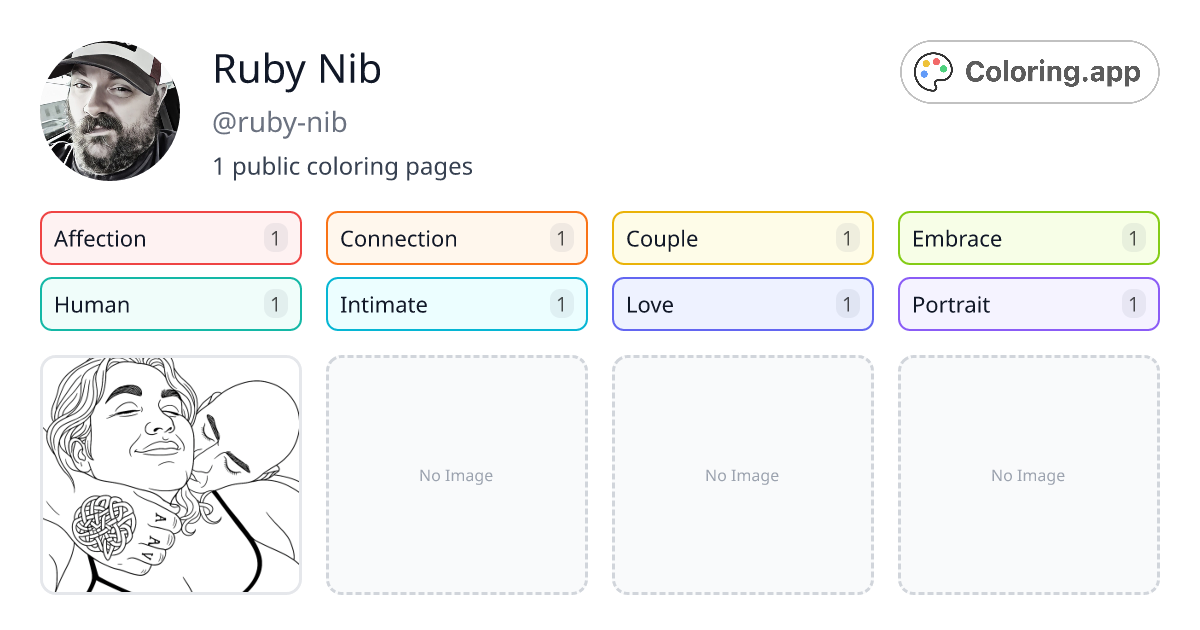This screenshot has width=1200, height=630.
Task: Click the Coloring.app palette icon
Action: (x=933, y=71)
